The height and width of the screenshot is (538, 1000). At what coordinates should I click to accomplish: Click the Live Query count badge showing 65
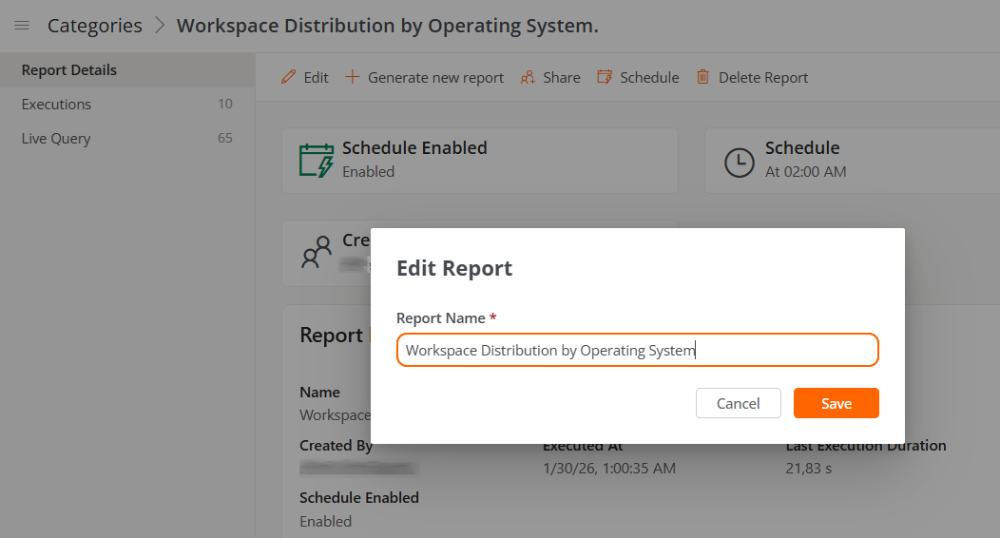point(225,138)
